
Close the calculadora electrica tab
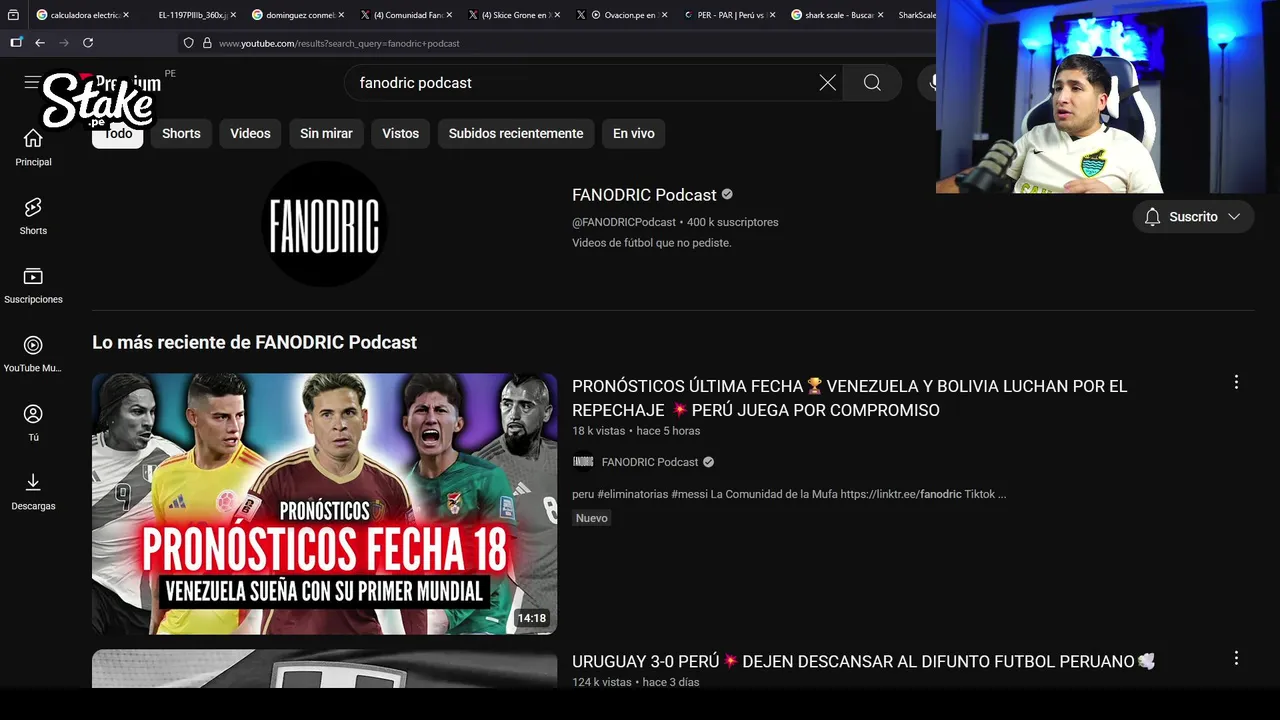click(x=126, y=15)
